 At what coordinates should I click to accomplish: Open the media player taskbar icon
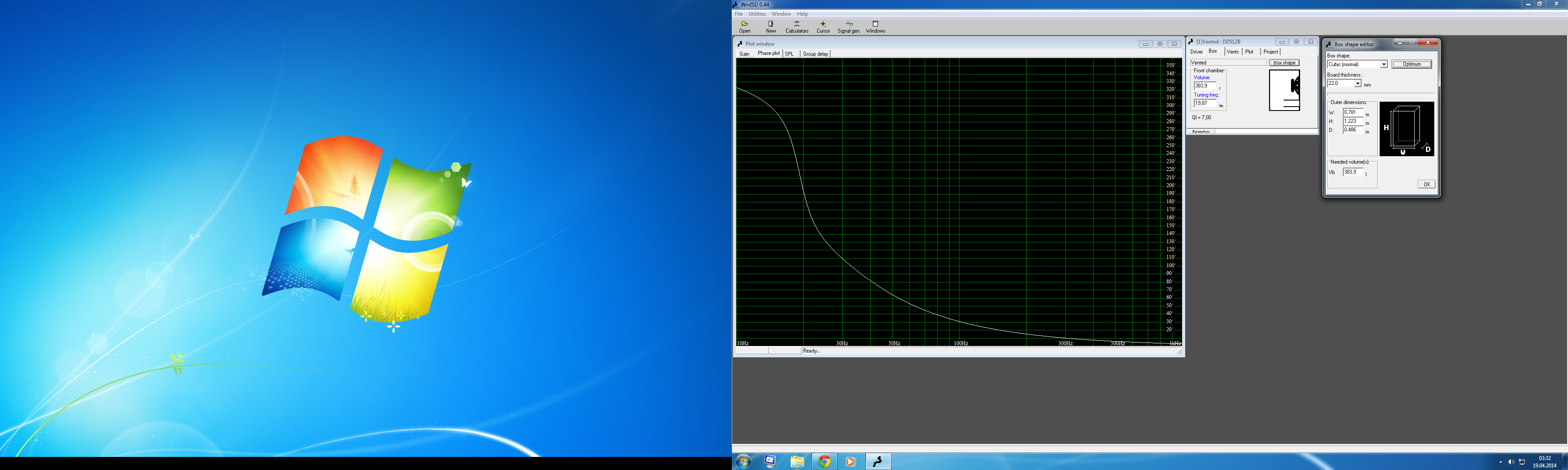850,461
